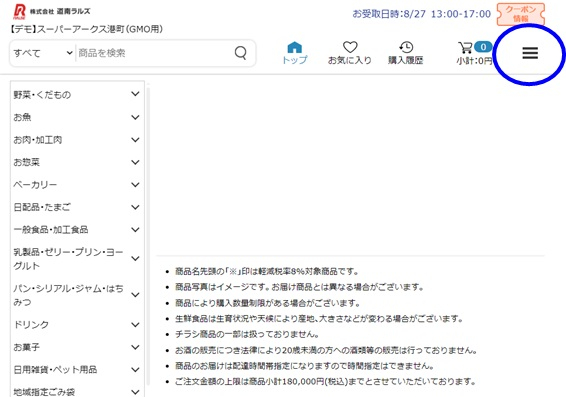Click note about 購入数量制限
The width and height of the screenshot is (566, 397).
[267, 303]
